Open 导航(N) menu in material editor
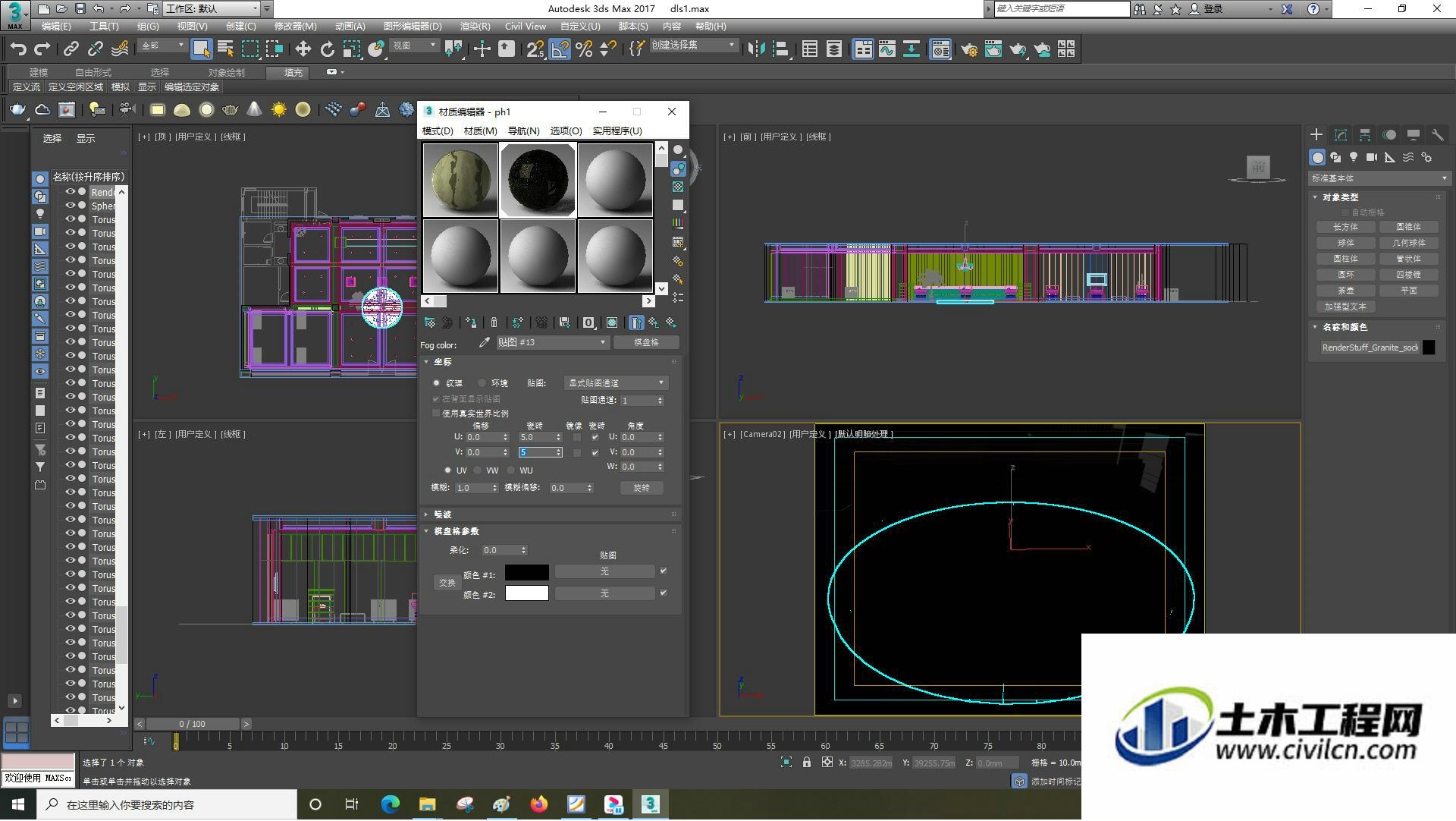This screenshot has height=821, width=1456. 523,131
